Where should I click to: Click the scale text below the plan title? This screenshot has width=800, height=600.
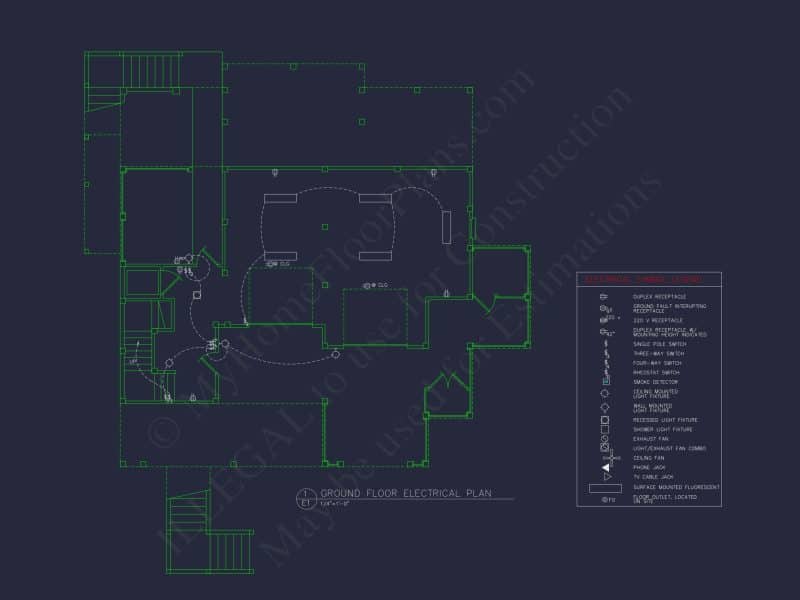[x=335, y=504]
